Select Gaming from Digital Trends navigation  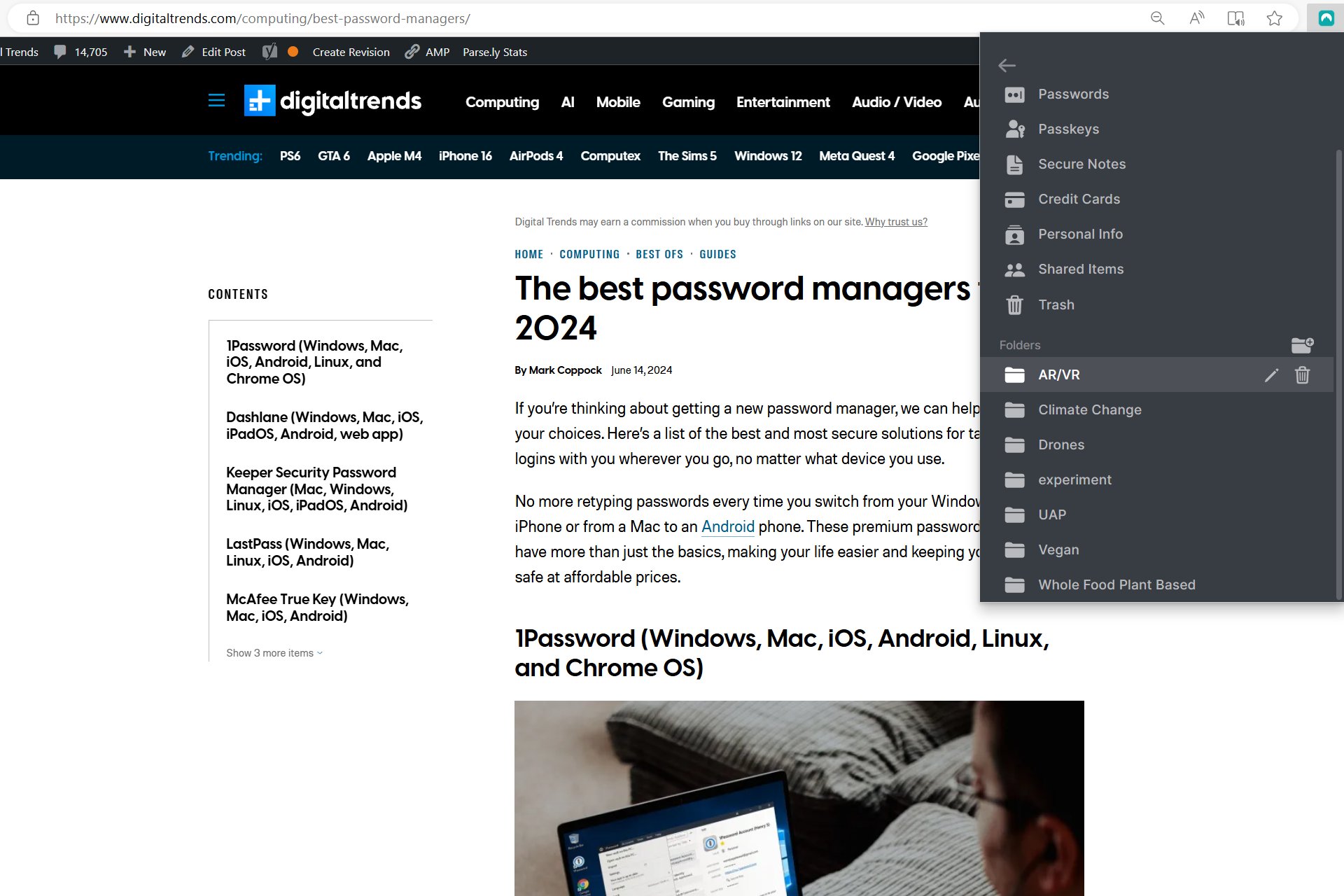click(x=688, y=101)
